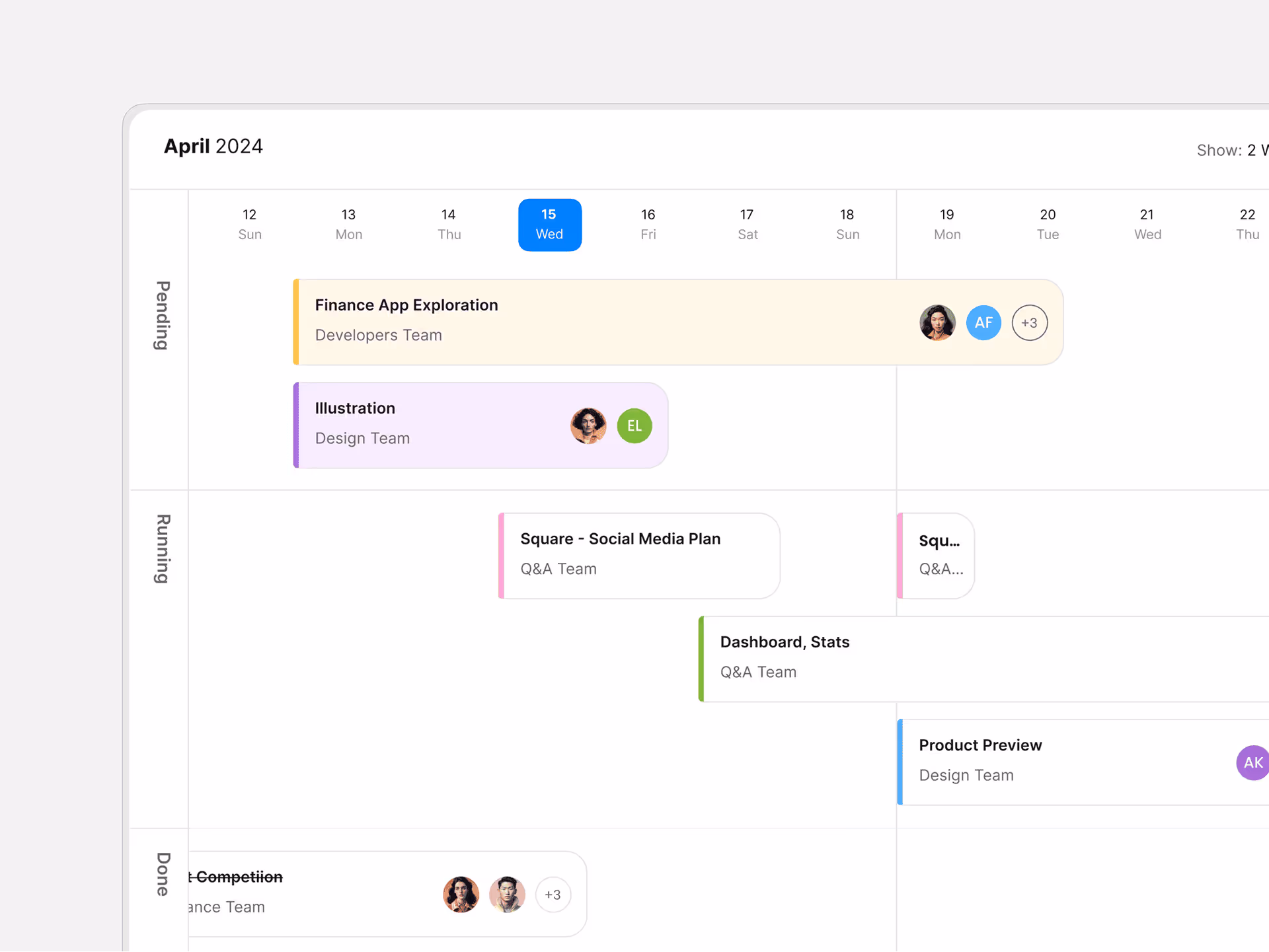Select date 19 Mon in the header

tap(946, 225)
